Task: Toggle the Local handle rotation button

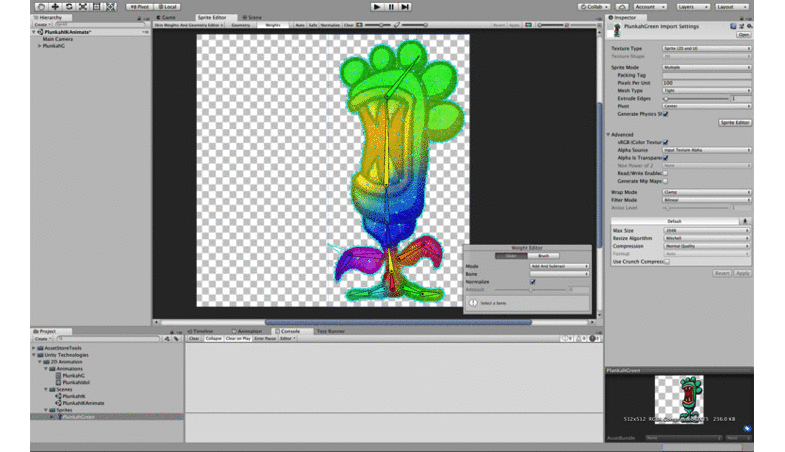Action: 167,7
